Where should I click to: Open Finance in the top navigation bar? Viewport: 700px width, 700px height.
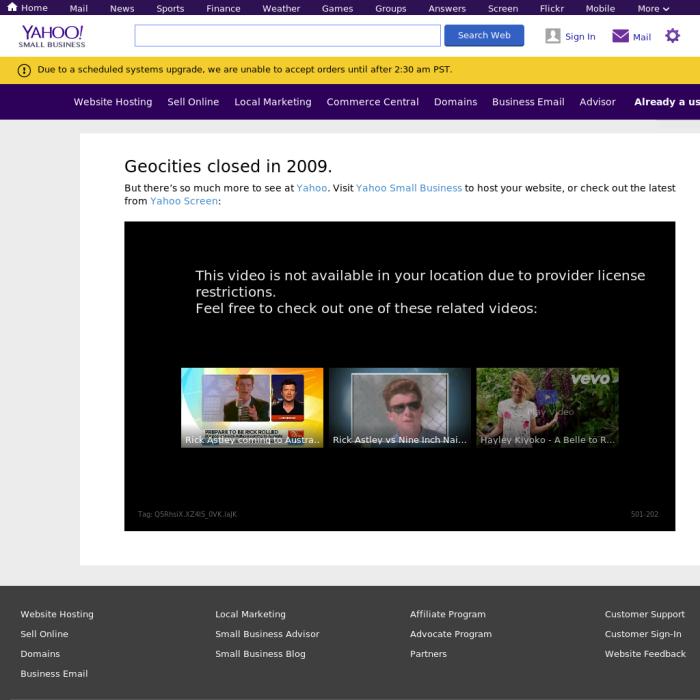[x=223, y=8]
